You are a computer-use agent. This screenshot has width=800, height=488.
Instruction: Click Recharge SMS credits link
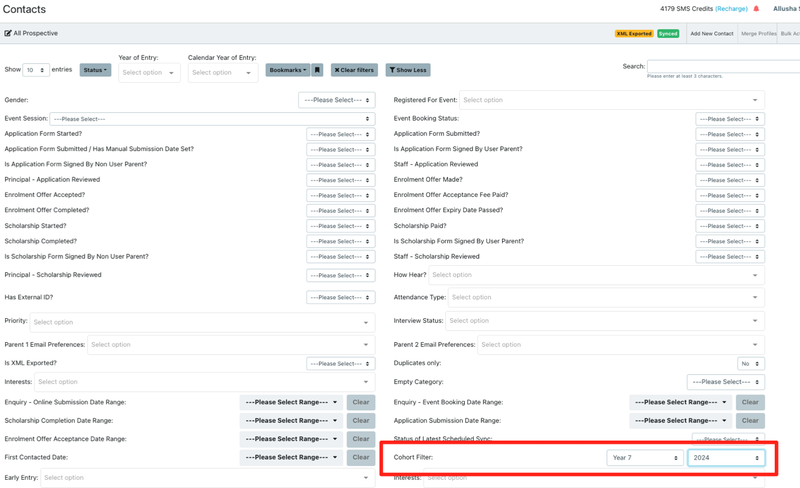coord(731,9)
